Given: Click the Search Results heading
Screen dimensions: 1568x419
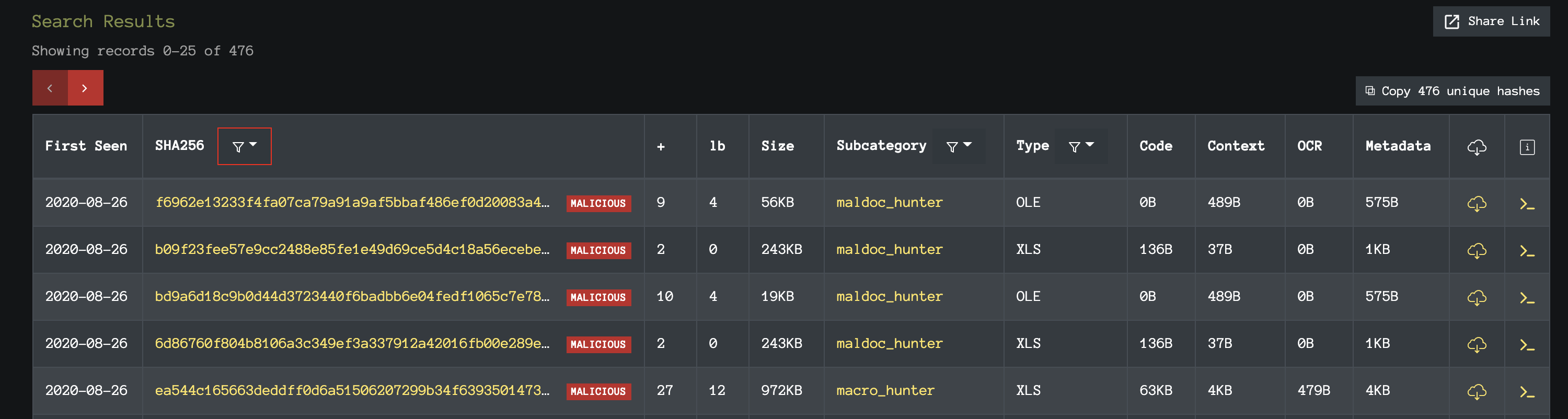Looking at the screenshot, I should [103, 21].
